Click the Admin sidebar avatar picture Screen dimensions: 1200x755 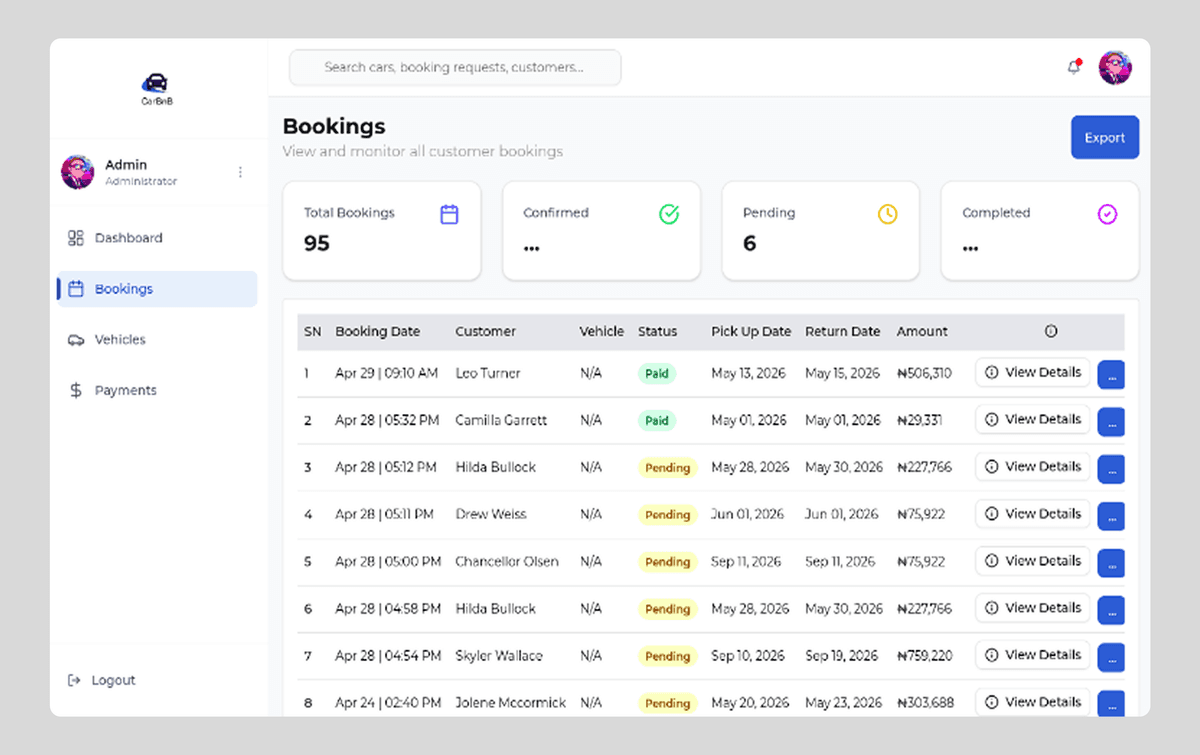tap(77, 172)
